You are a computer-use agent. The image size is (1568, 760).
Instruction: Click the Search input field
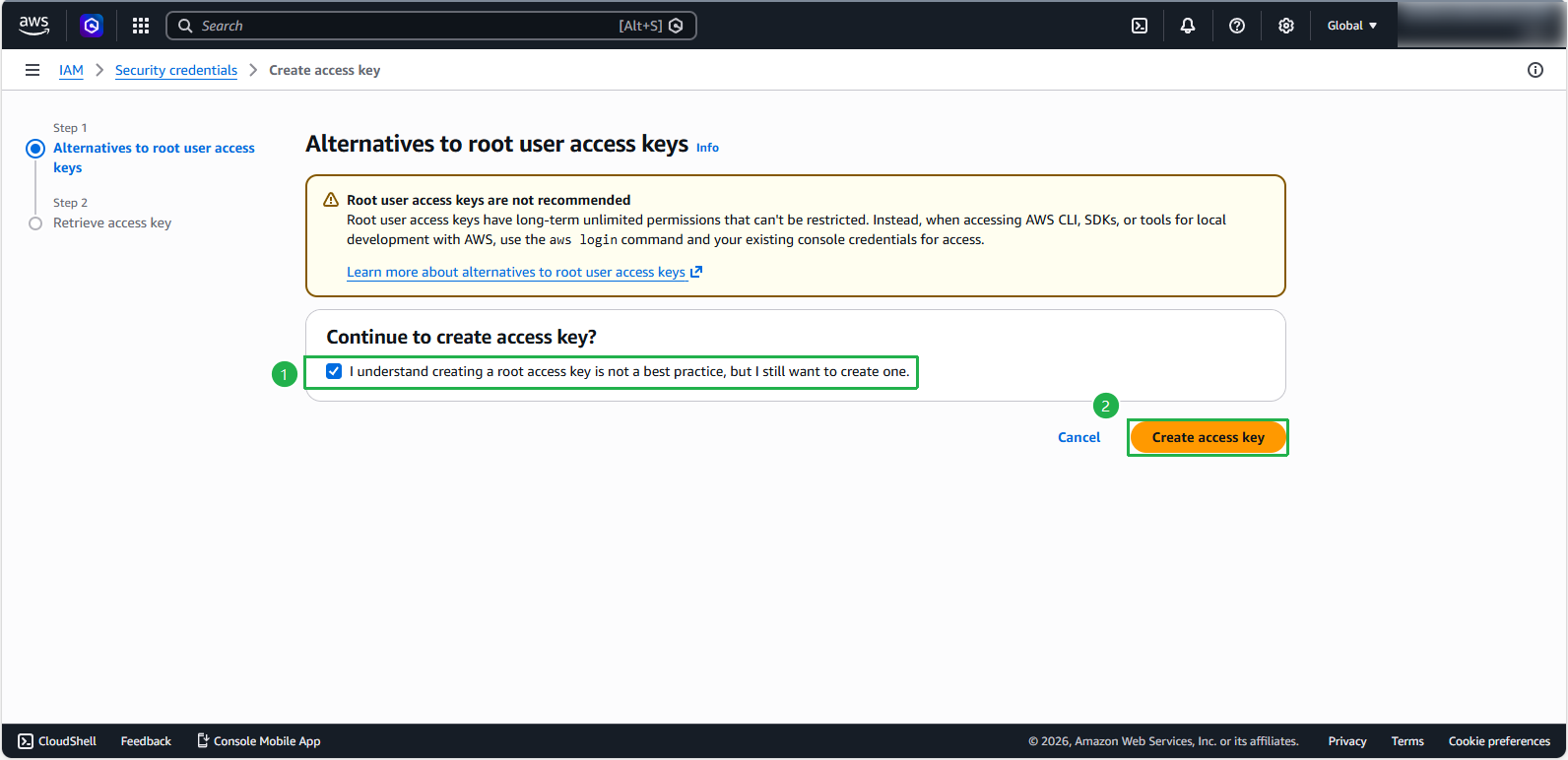(x=431, y=26)
